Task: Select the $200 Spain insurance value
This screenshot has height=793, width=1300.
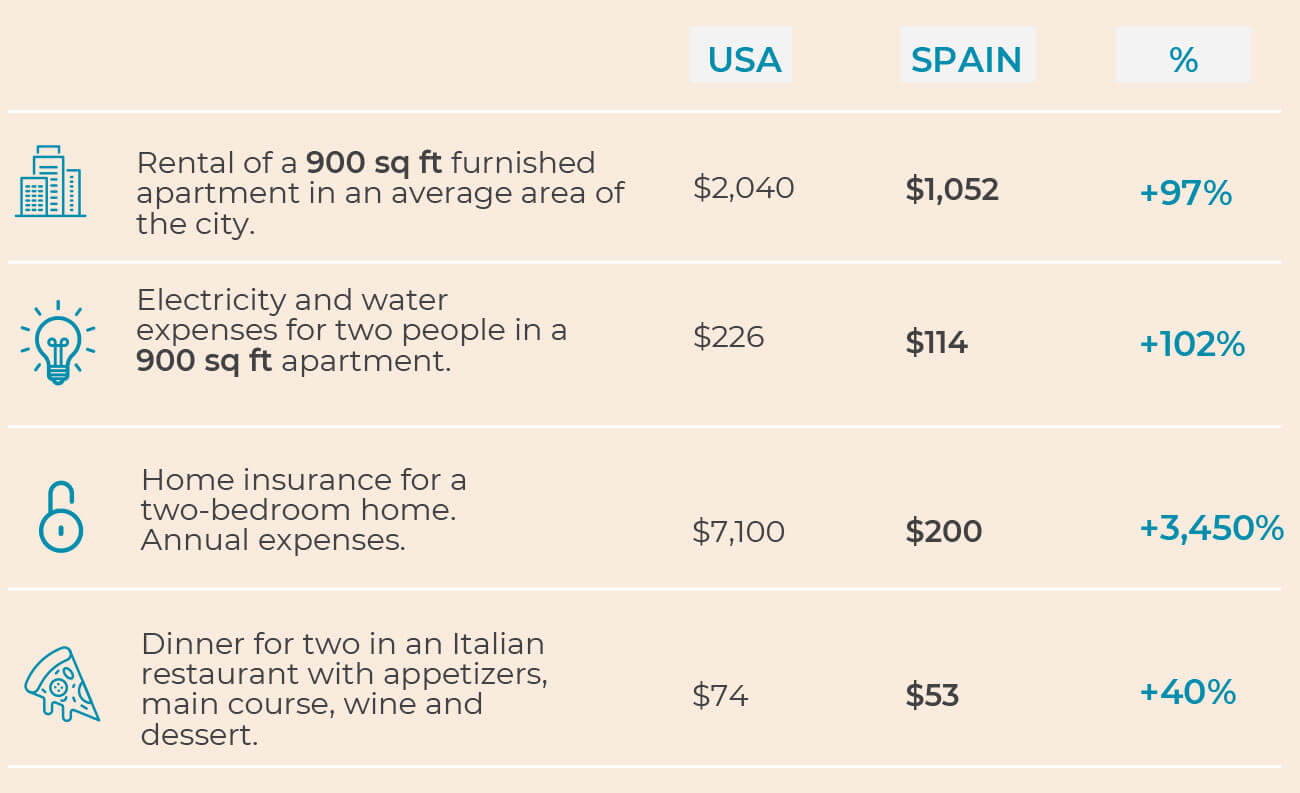Action: click(x=943, y=531)
